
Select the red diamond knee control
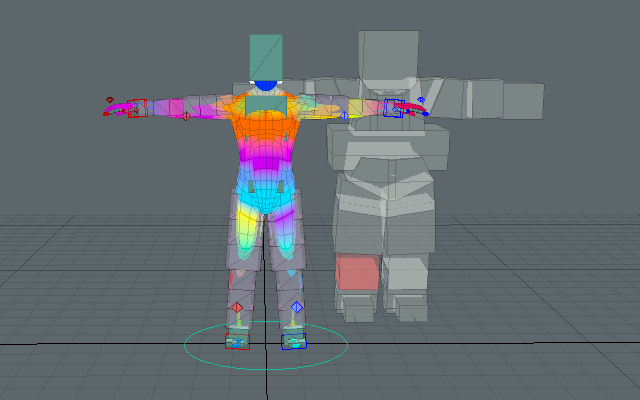click(x=237, y=307)
